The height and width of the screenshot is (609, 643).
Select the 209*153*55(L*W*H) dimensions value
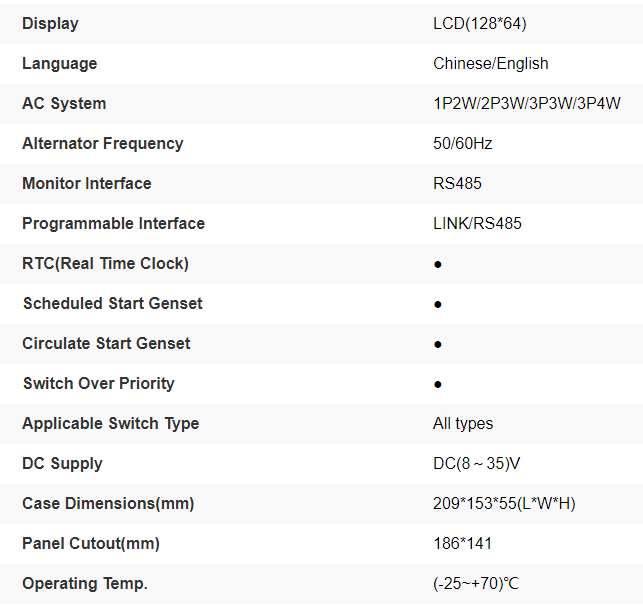(504, 503)
